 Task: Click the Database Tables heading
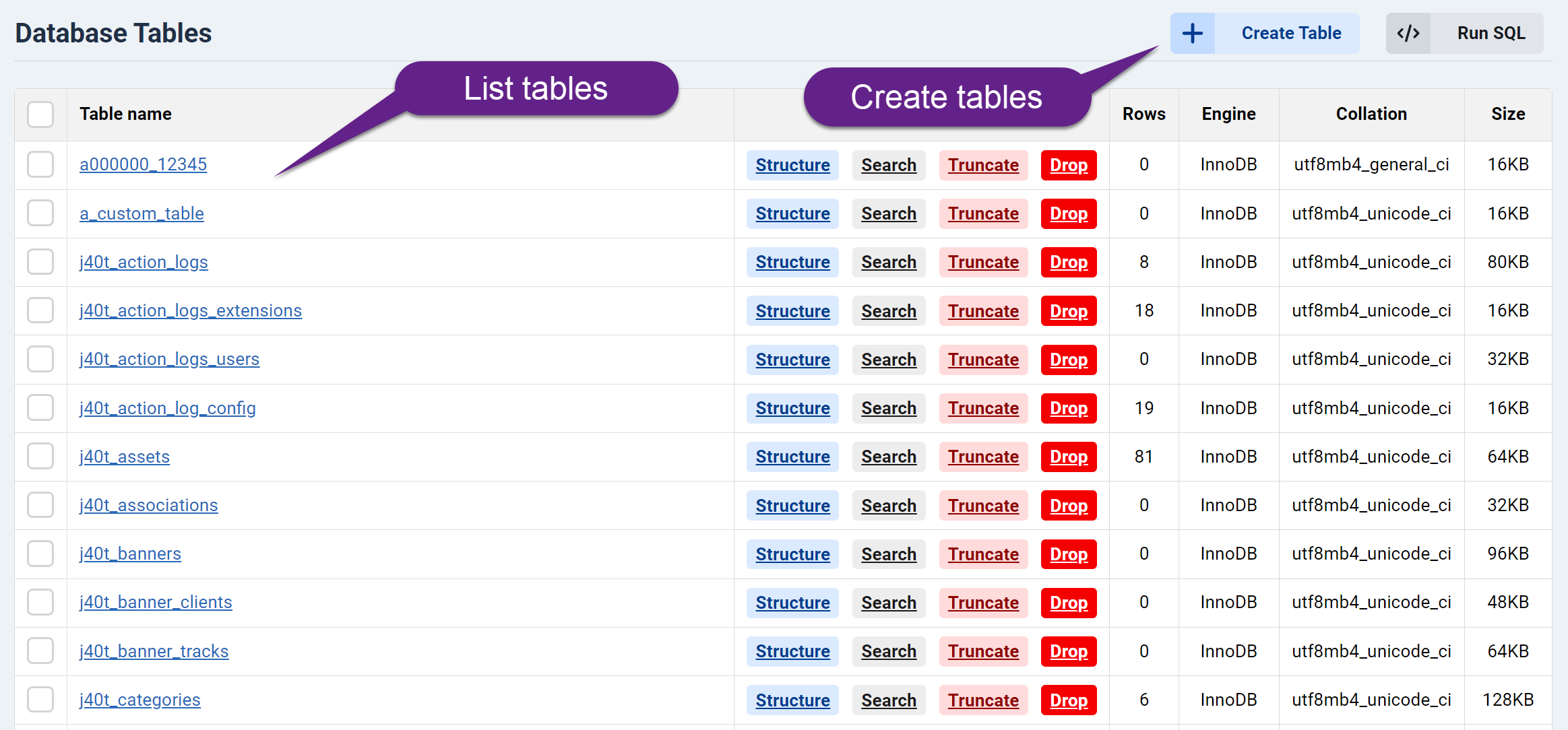[x=113, y=33]
